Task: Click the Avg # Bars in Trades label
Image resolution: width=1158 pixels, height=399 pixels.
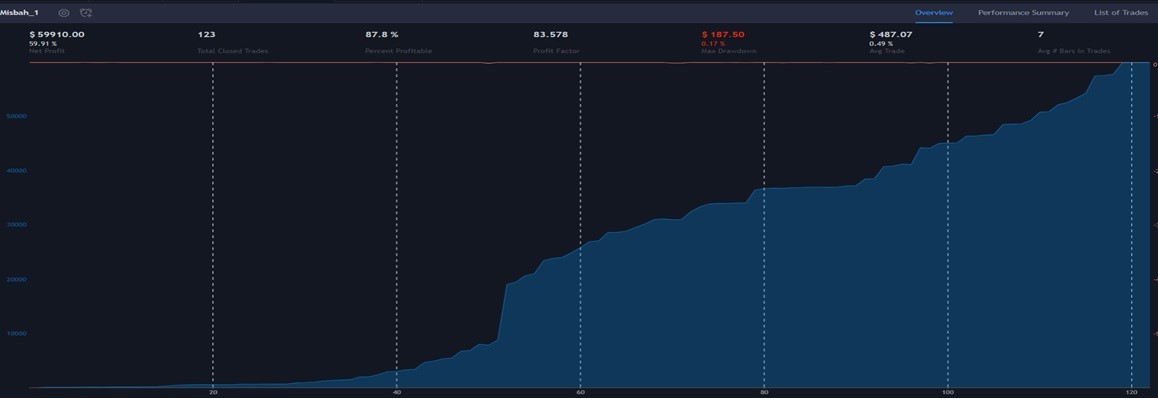Action: click(x=1073, y=51)
